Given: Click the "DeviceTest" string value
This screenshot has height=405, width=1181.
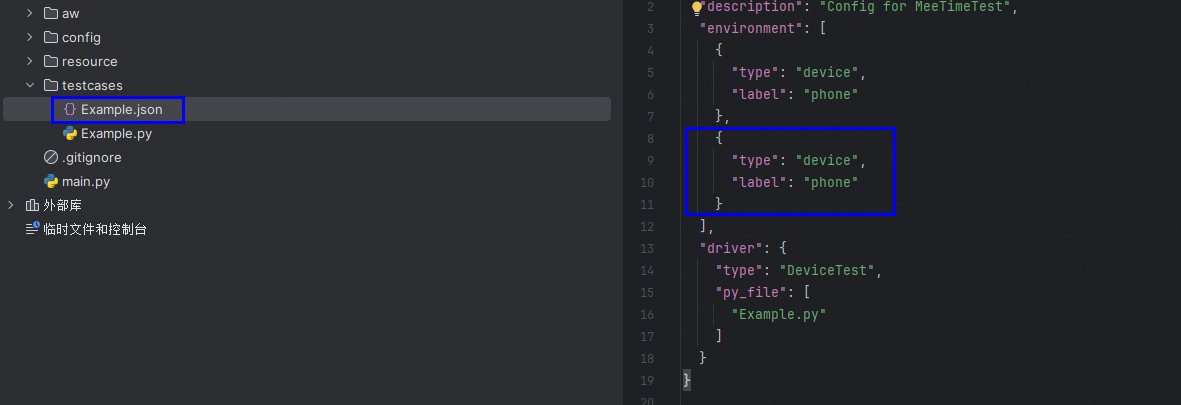Looking at the screenshot, I should pyautogui.click(x=827, y=269).
